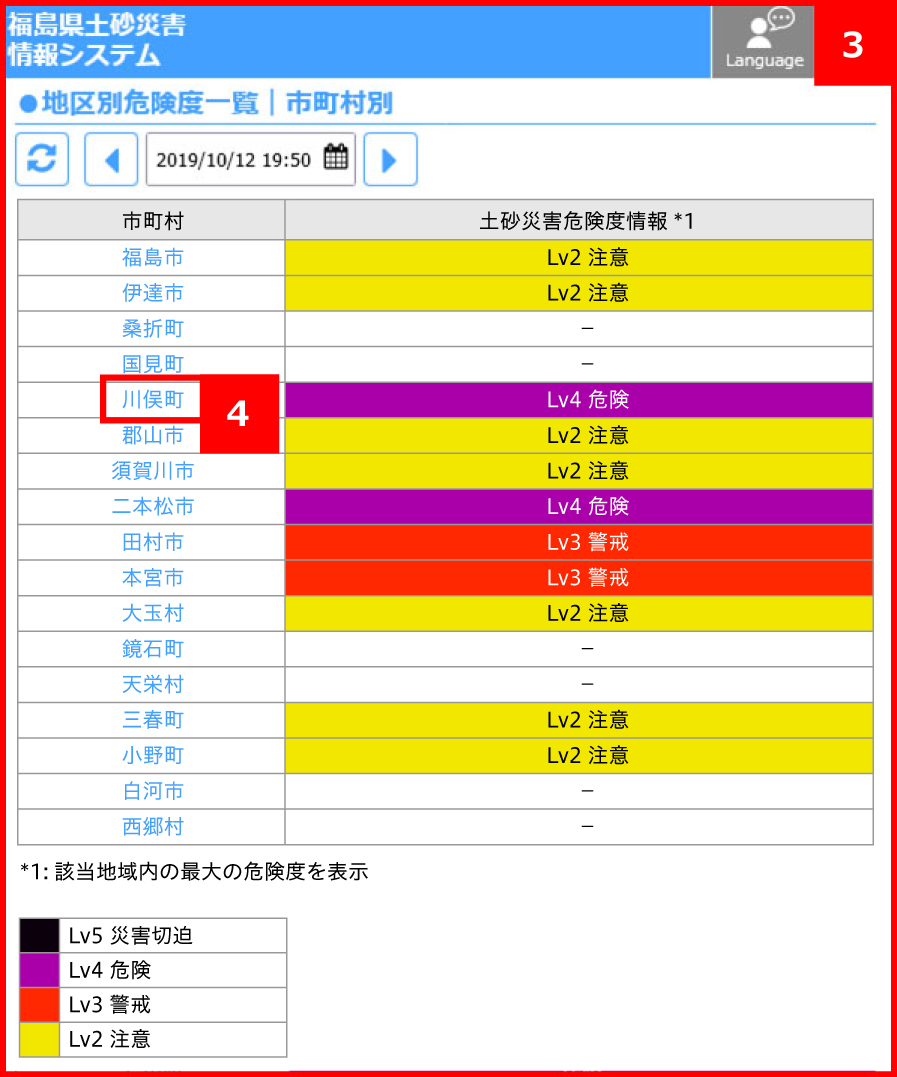Open the 須賀川市 link
The height and width of the screenshot is (1077, 897).
[152, 471]
